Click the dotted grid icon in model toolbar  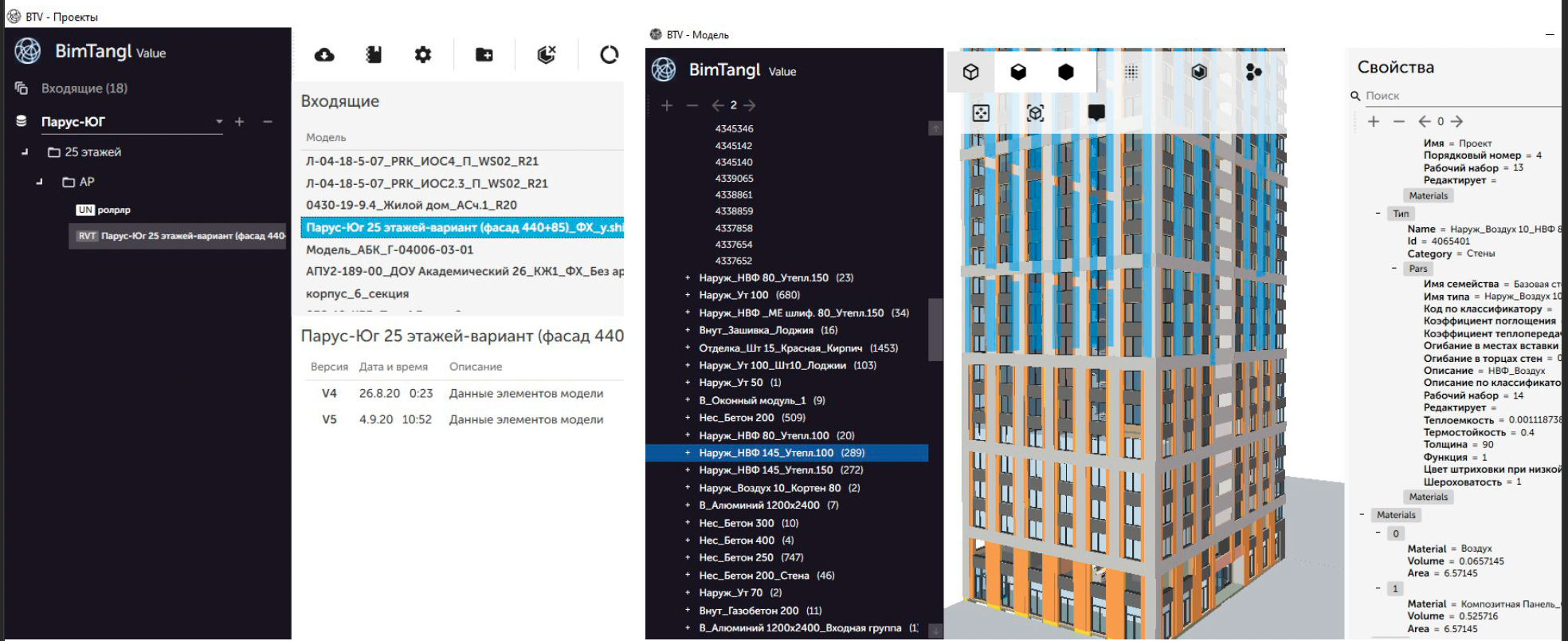(x=1131, y=72)
